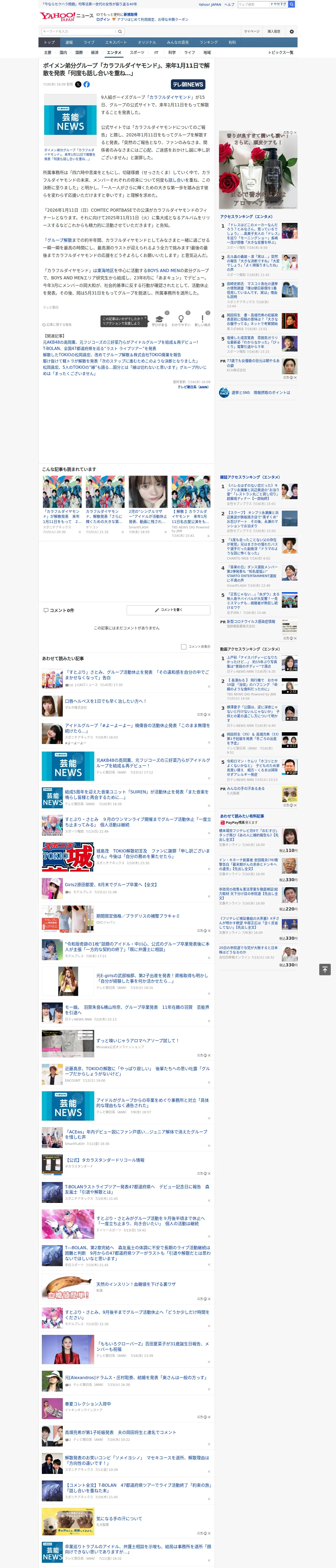Open the みんなの意見 tab
The image size is (336, 1568).
pyautogui.click(x=177, y=43)
